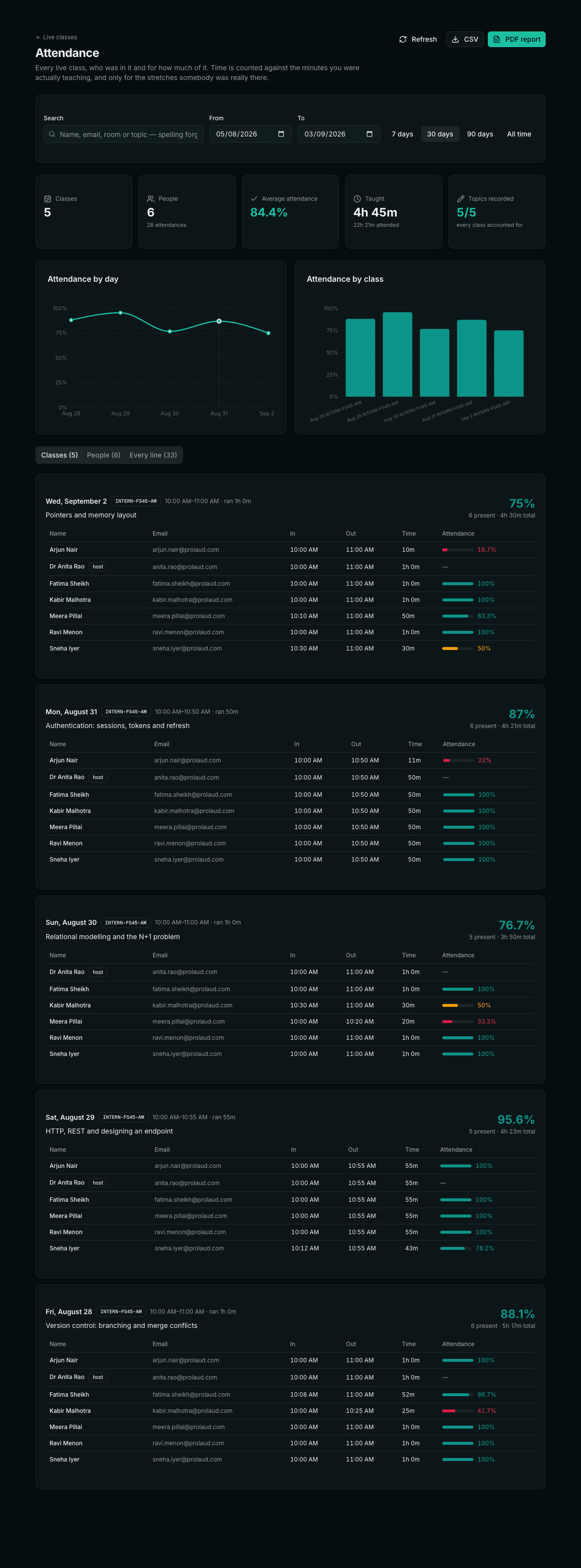This screenshot has height=1568, width=581.
Task: Click the download icon beside CSV
Action: (x=455, y=40)
